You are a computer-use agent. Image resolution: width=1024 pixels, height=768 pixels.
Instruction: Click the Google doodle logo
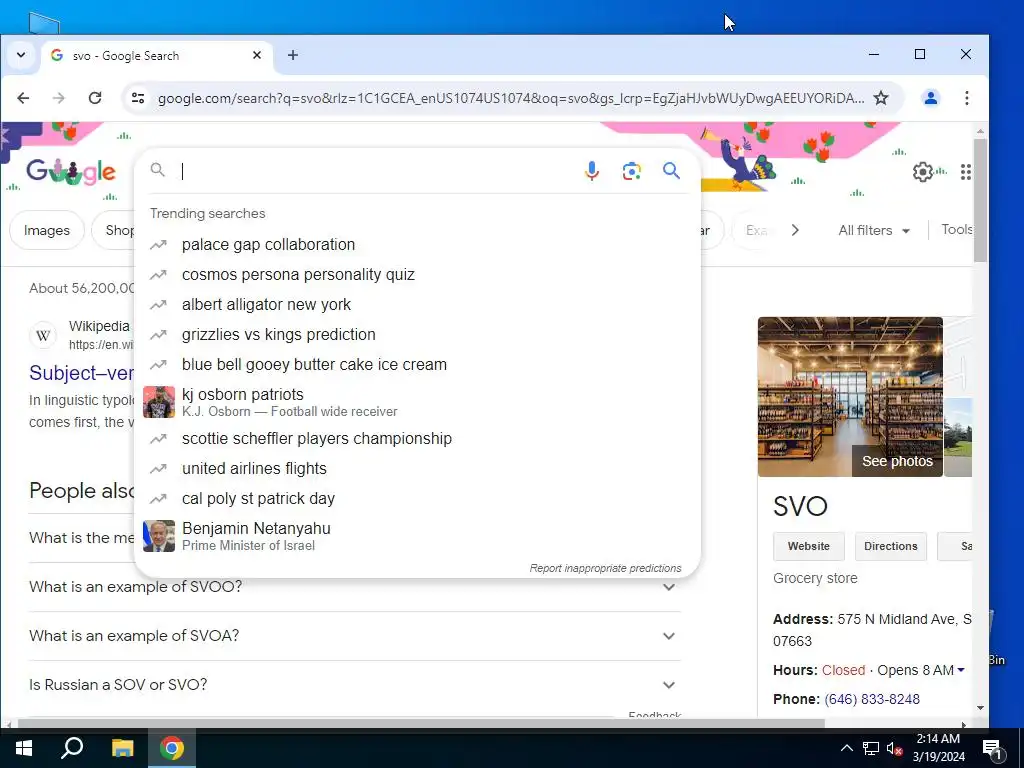point(71,172)
